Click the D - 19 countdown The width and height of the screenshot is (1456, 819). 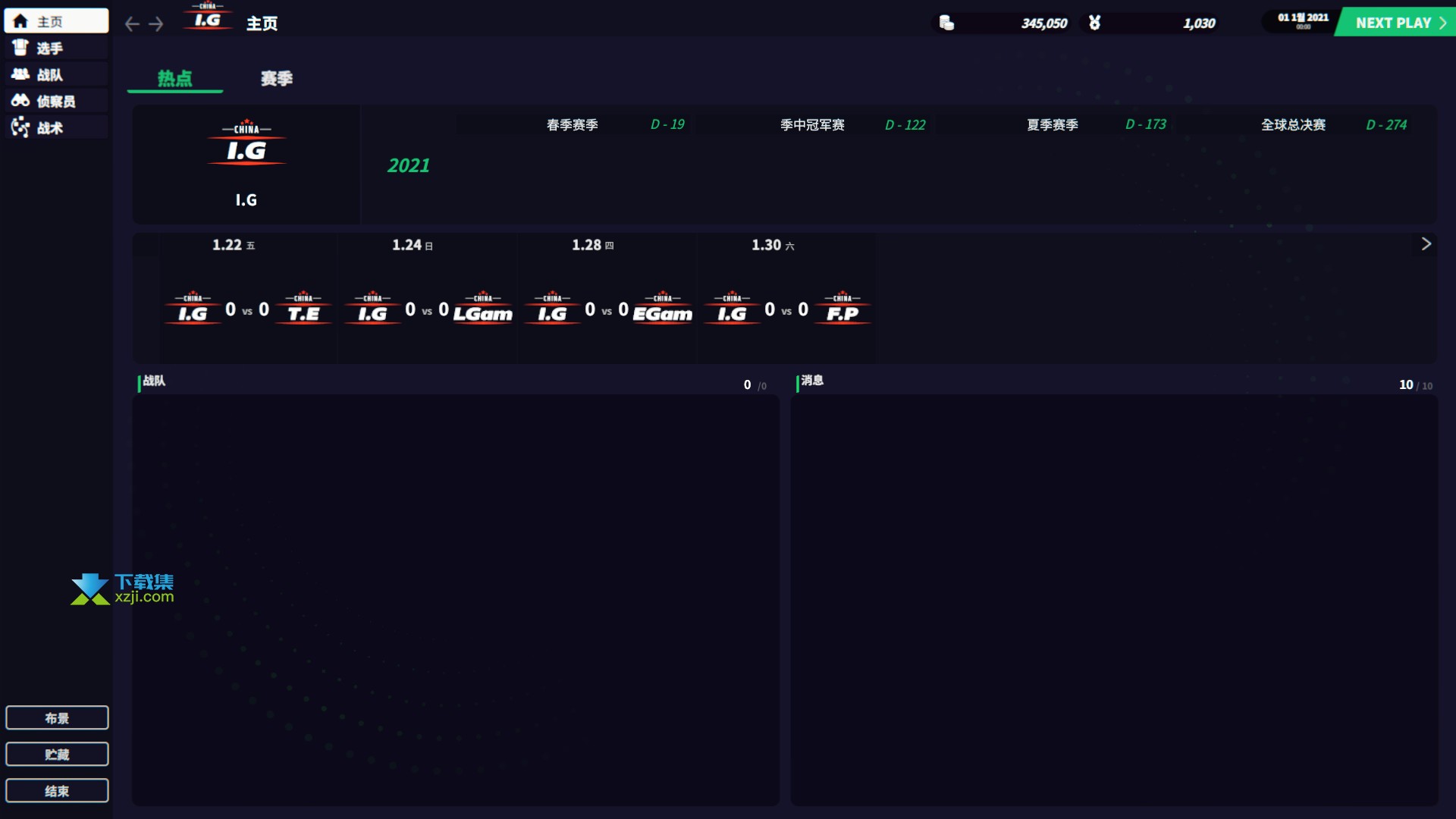(667, 124)
